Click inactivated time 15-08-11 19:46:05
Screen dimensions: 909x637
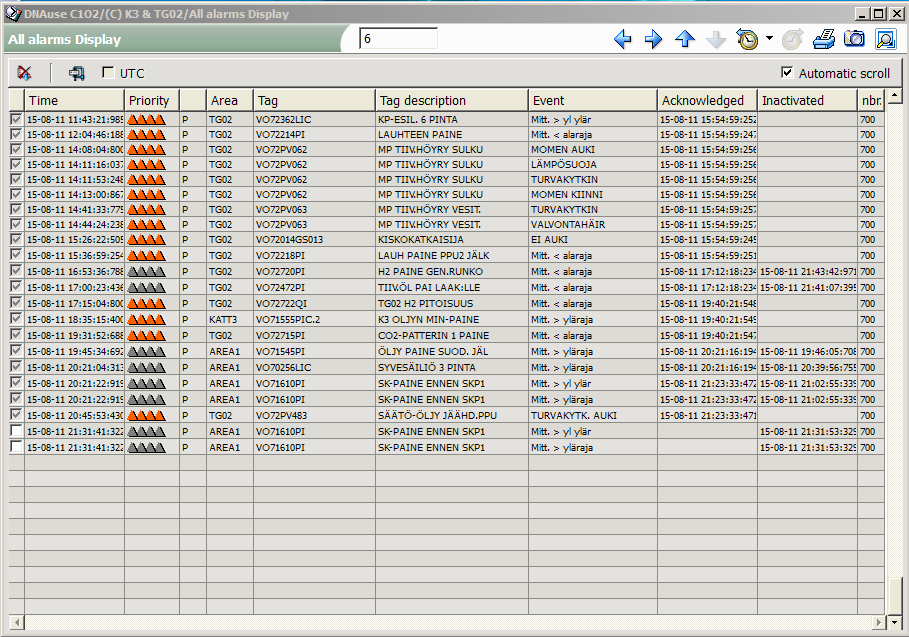pos(808,351)
